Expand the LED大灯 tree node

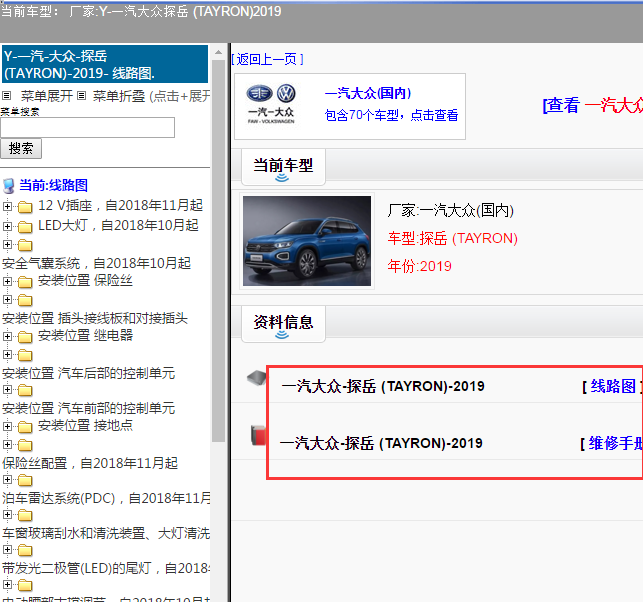(x=7, y=226)
